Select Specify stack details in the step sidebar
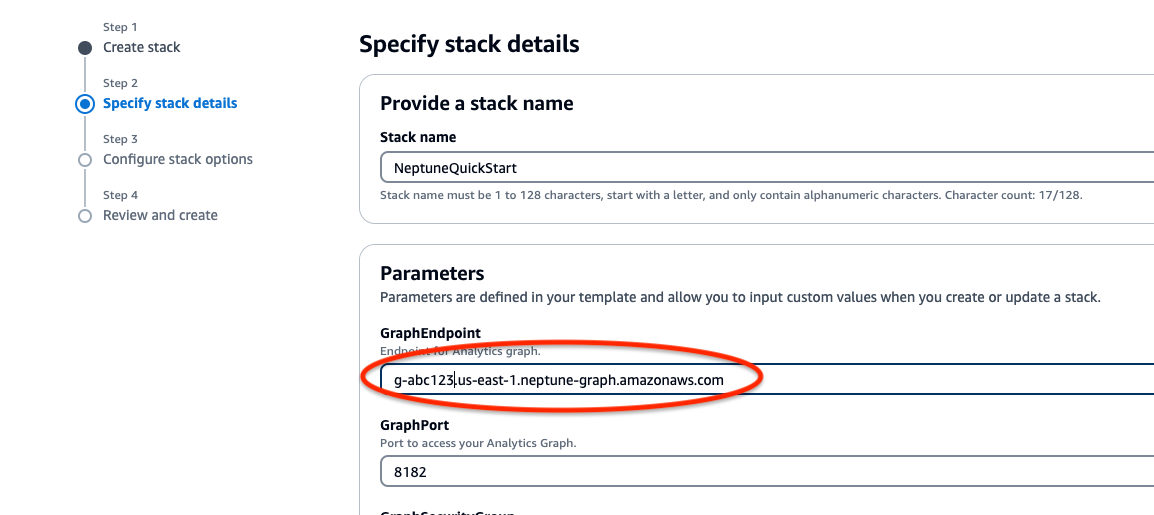 pos(170,104)
